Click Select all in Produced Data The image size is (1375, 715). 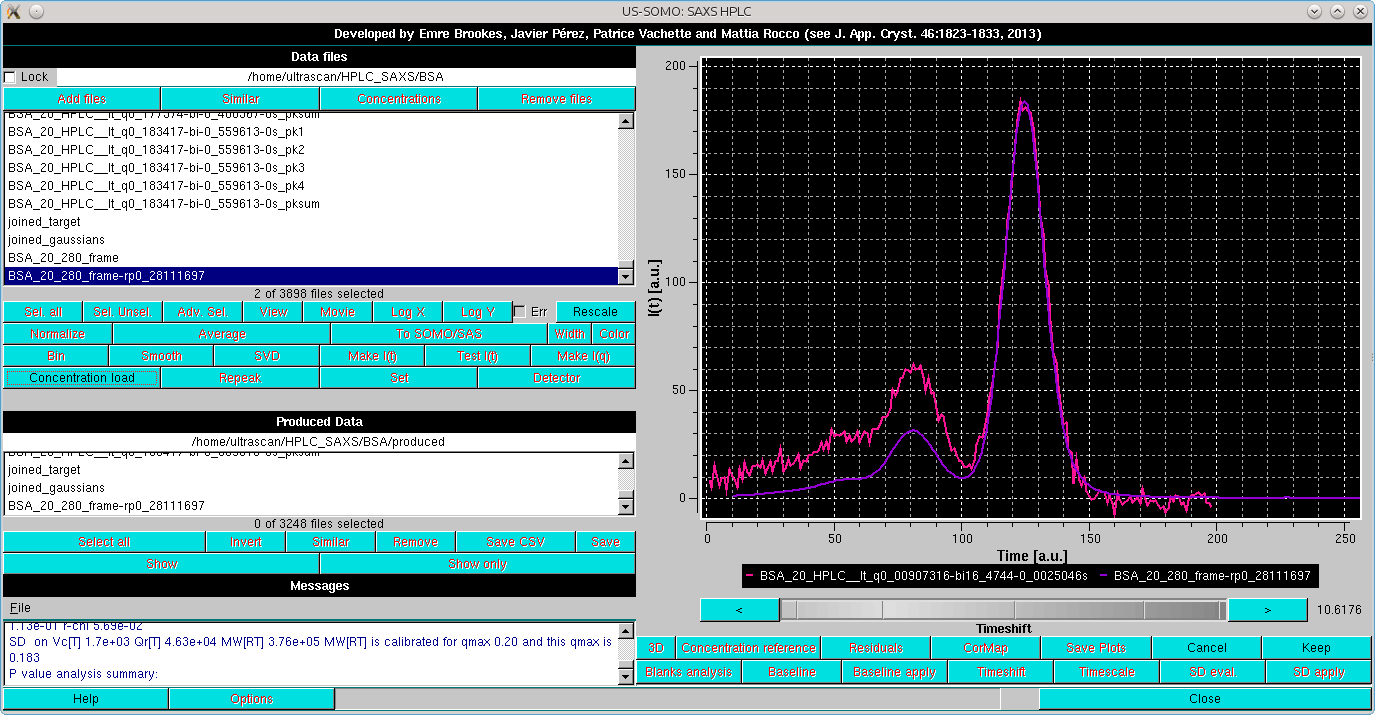click(x=104, y=542)
